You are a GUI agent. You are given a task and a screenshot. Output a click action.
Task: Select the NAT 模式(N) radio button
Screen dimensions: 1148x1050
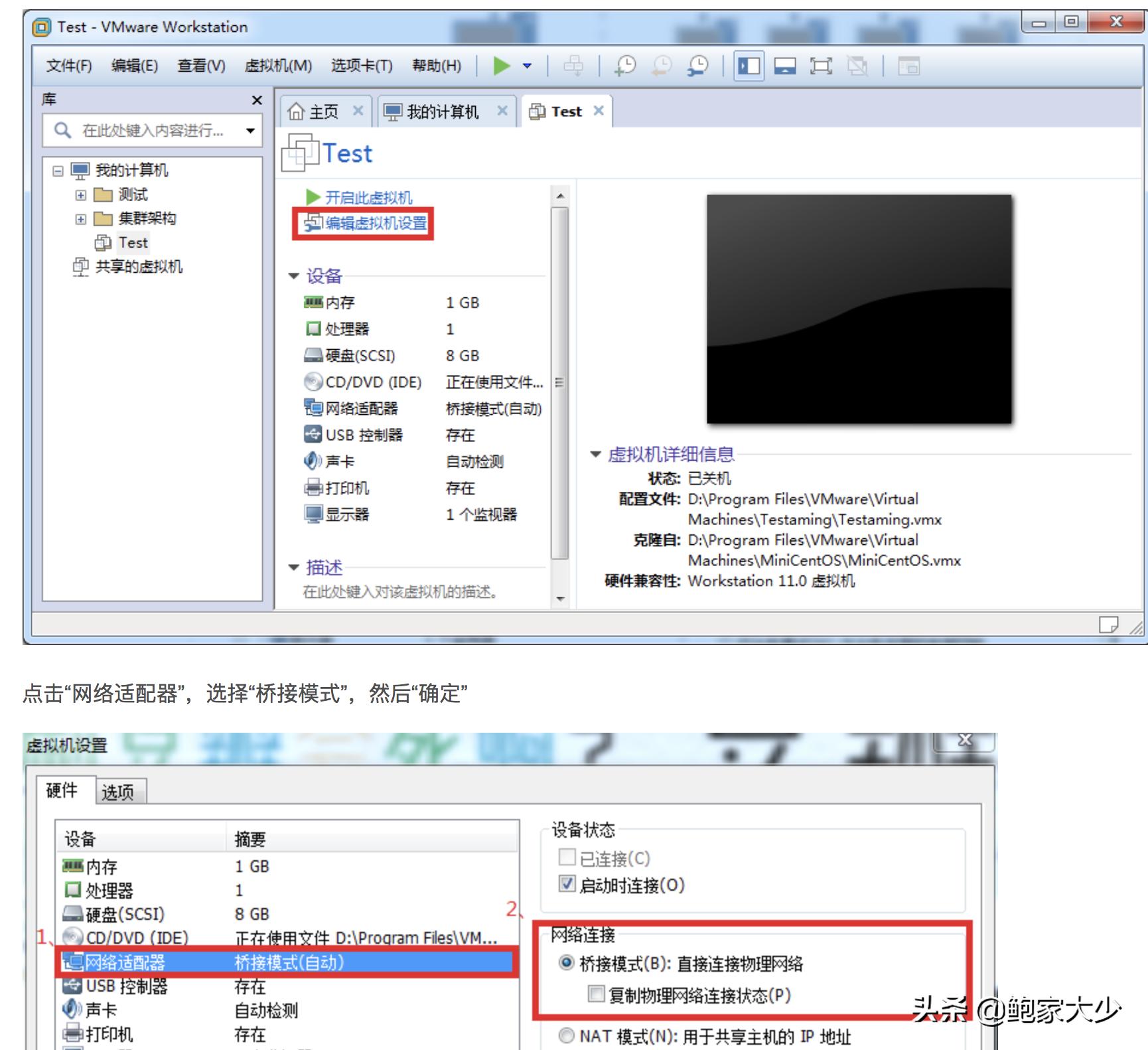(566, 1037)
